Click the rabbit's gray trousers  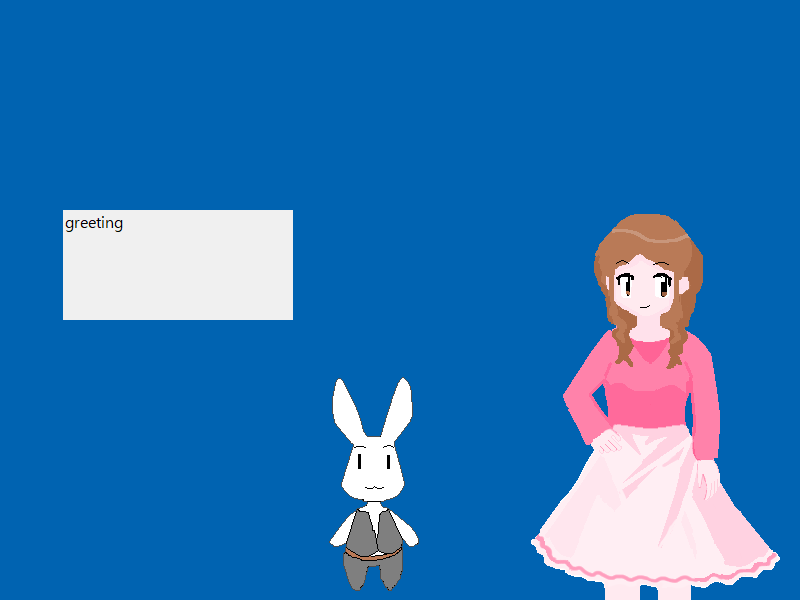[372, 570]
